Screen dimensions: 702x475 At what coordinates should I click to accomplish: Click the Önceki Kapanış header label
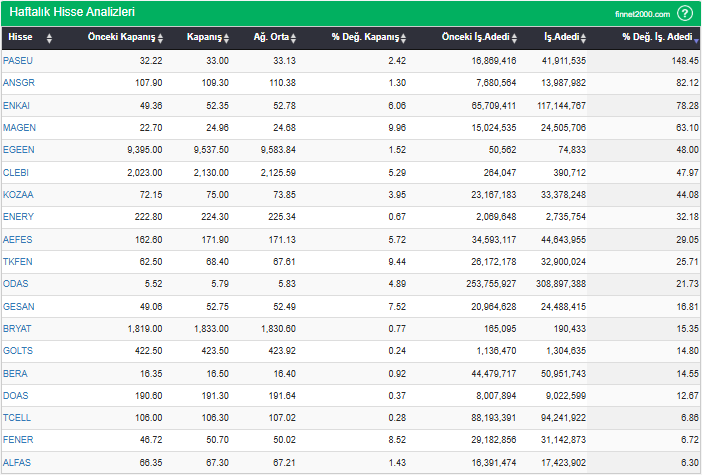[x=121, y=37]
